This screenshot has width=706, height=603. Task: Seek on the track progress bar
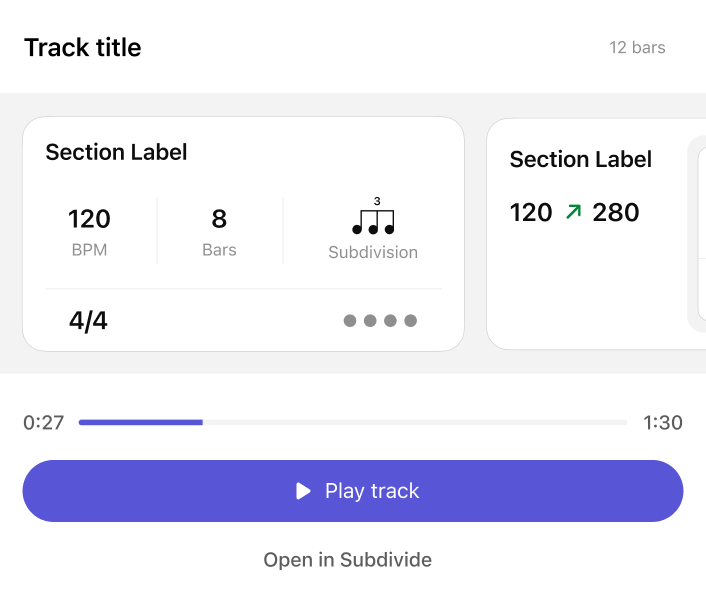point(352,423)
